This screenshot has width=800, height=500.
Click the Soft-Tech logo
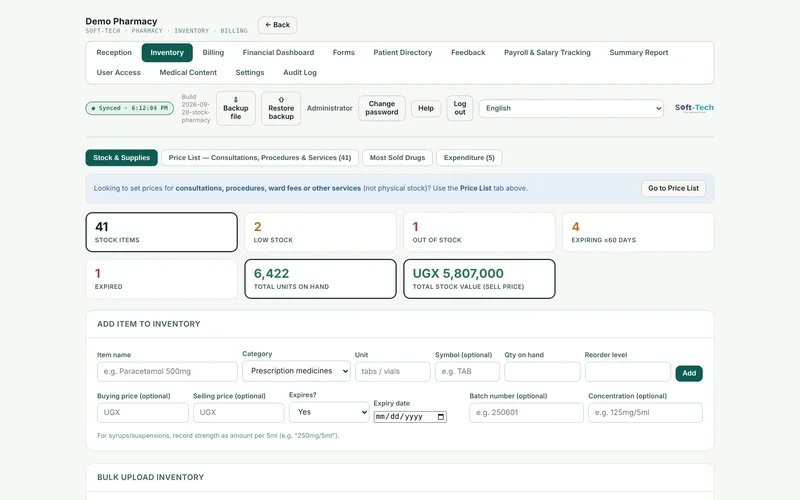pos(694,108)
